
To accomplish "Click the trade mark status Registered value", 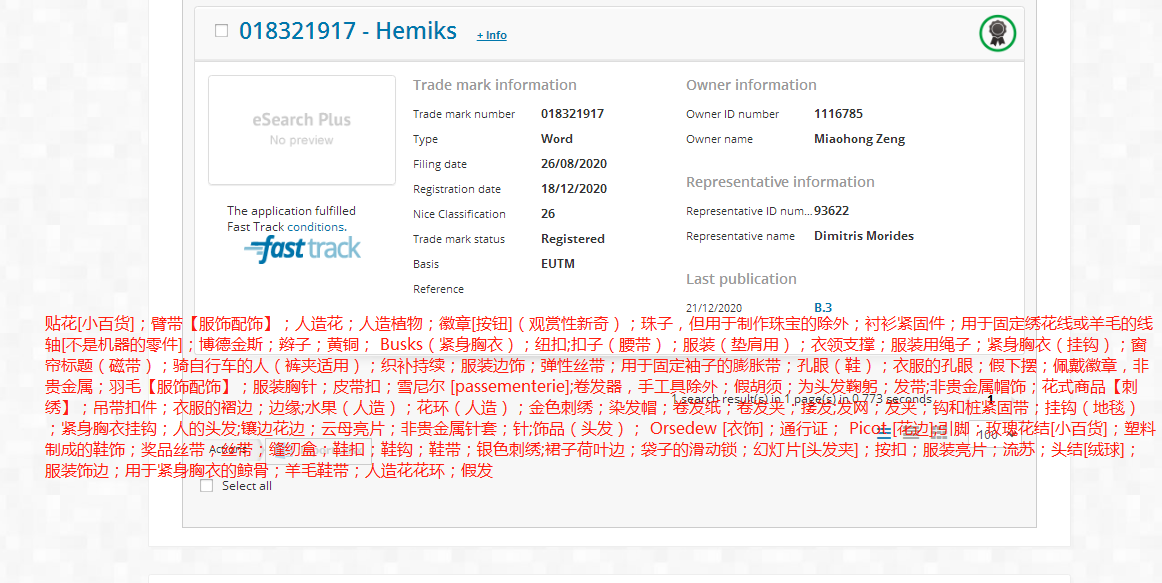I will (572, 239).
